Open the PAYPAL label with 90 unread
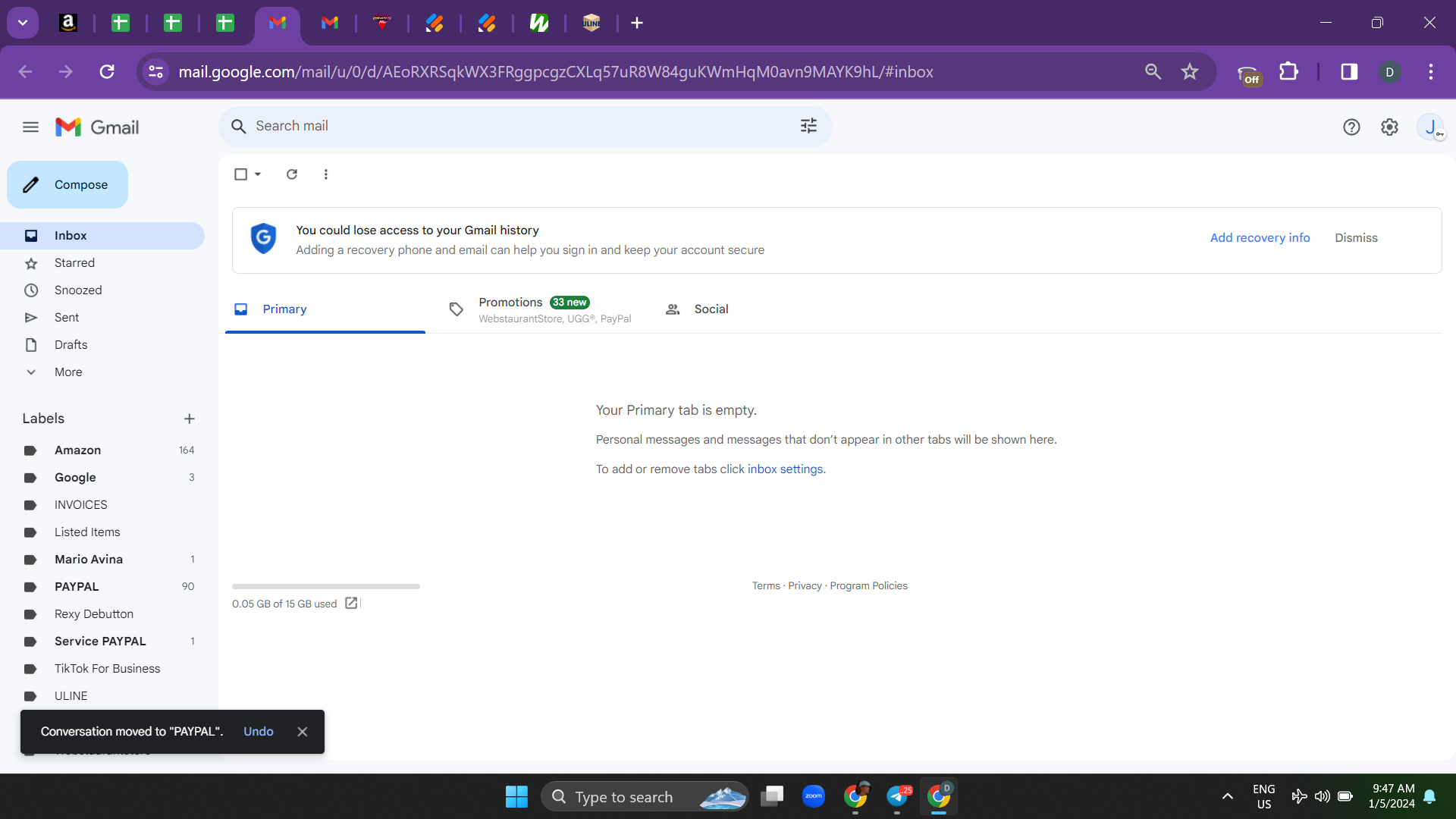This screenshot has height=819, width=1456. 77,586
